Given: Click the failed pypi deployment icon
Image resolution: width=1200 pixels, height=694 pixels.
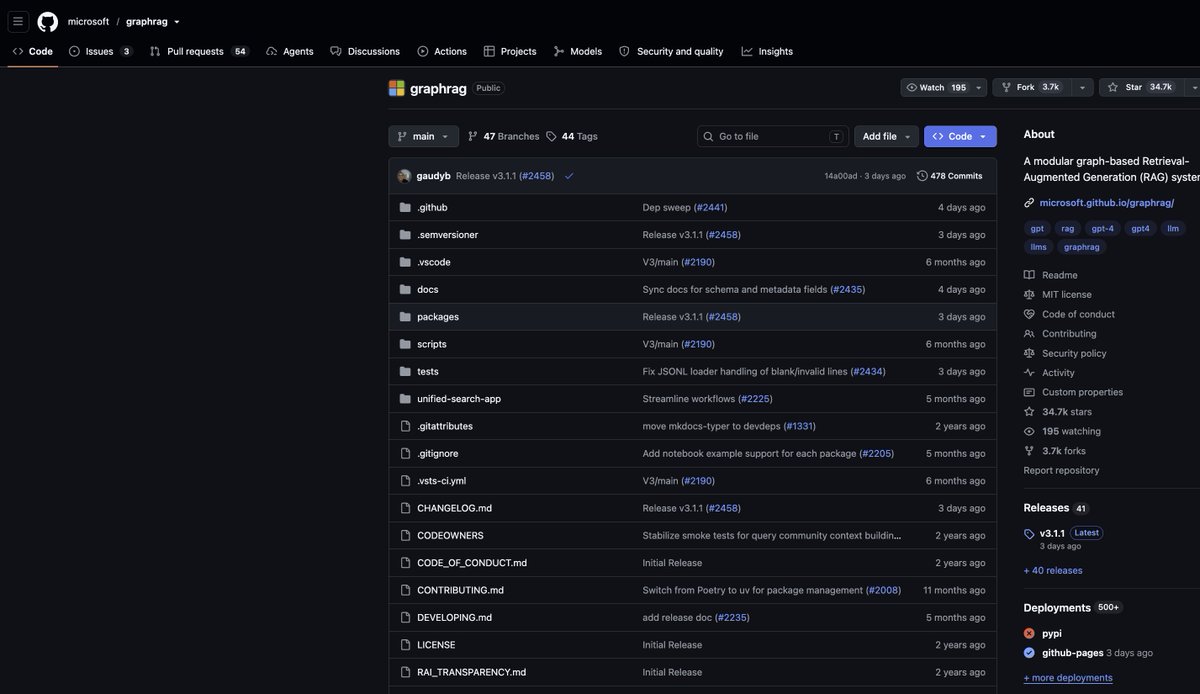Looking at the screenshot, I should [x=1029, y=633].
